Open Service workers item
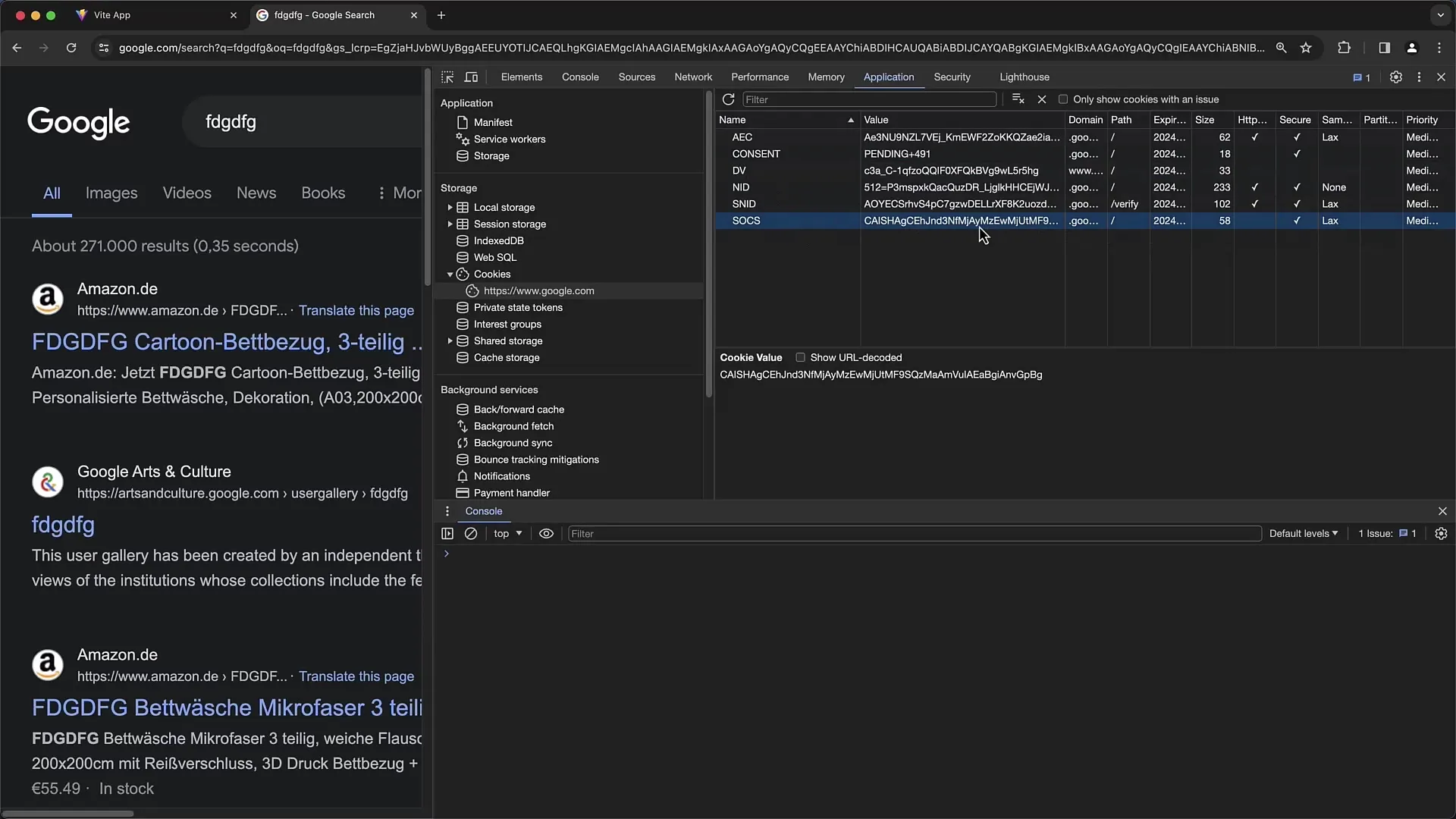Image resolution: width=1456 pixels, height=819 pixels. (510, 140)
